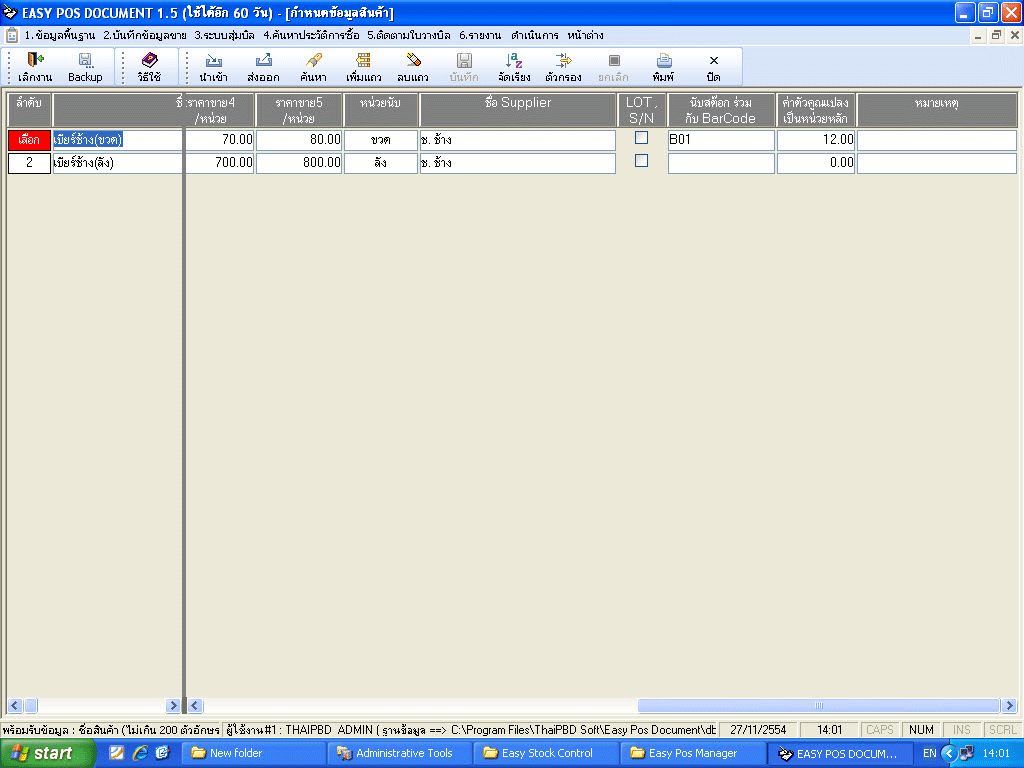
Task: Tick LOT S/N checkbox for เบียร์ช้าง(ลัง)
Action: click(x=641, y=161)
